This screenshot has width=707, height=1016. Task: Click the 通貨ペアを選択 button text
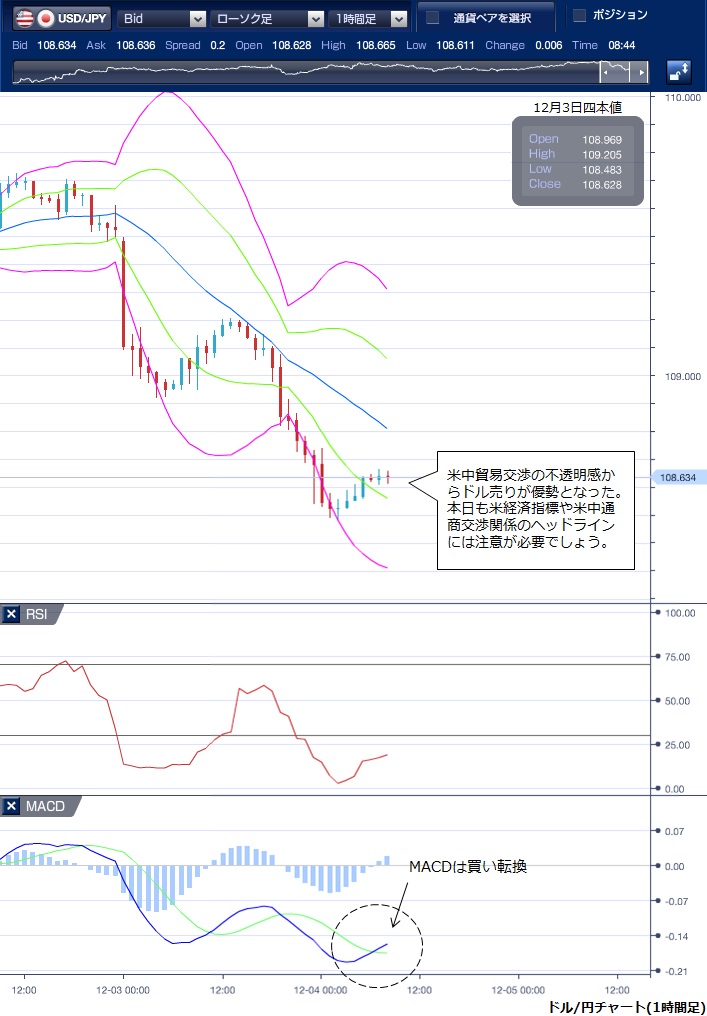point(491,18)
